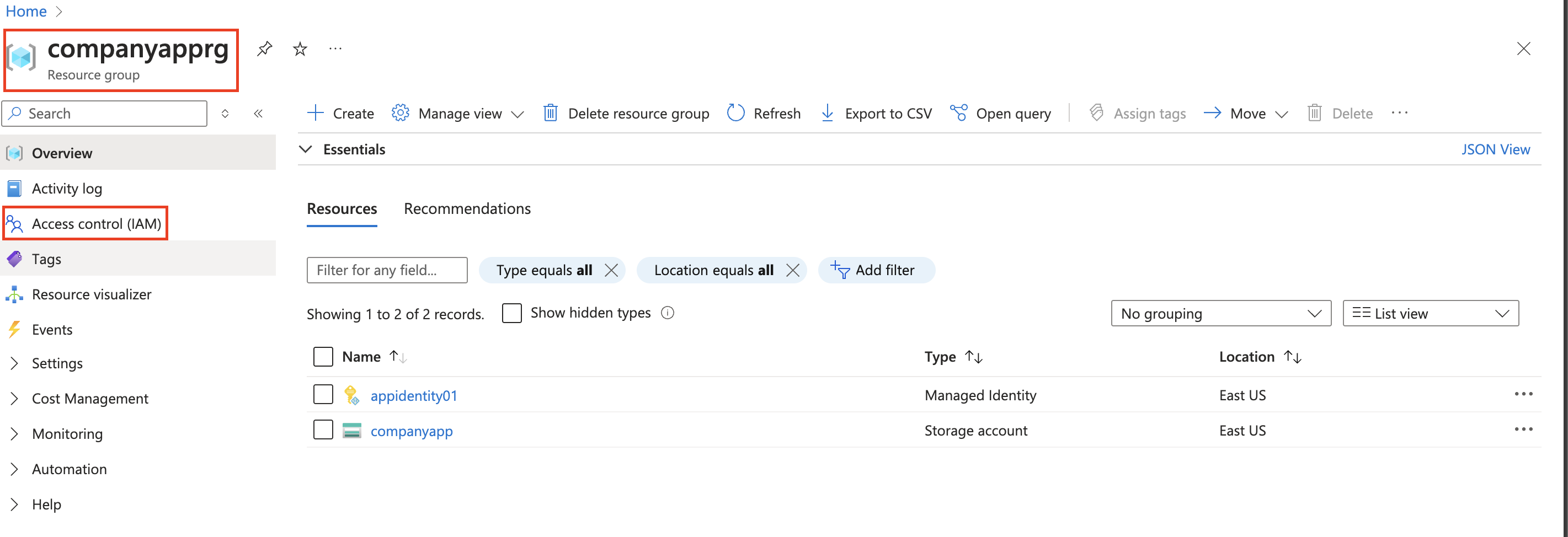Click the 'Managed Identity' type cell
The width and height of the screenshot is (1568, 537).
(980, 395)
